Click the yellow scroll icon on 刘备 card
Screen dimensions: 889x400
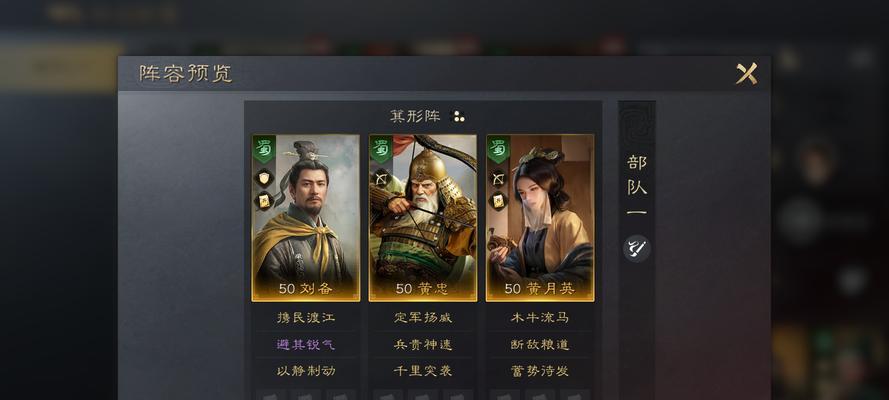point(264,201)
